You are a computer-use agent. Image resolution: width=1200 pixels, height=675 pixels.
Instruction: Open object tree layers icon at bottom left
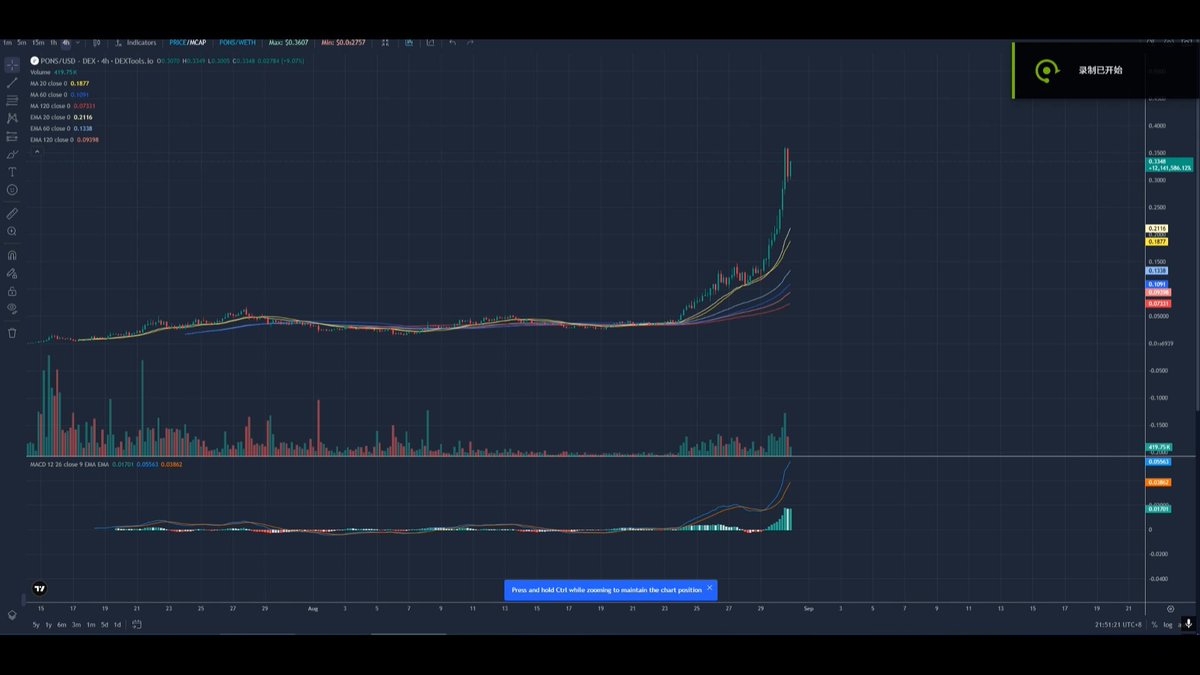[x=12, y=615]
